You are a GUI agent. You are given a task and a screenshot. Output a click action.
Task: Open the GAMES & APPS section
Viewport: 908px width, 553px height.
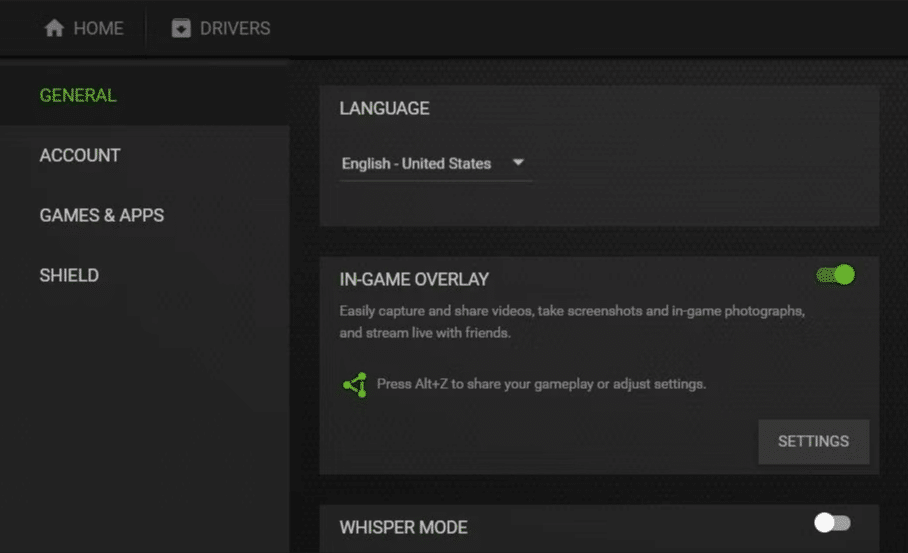coord(102,215)
